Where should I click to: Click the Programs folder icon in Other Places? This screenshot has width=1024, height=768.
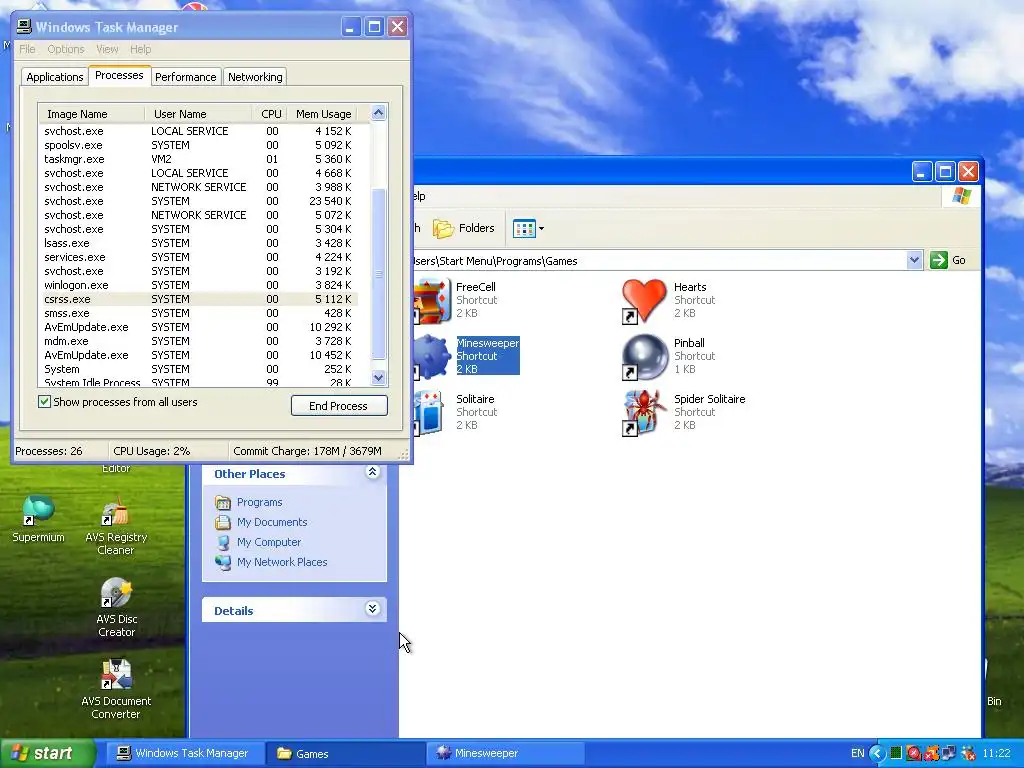(223, 502)
